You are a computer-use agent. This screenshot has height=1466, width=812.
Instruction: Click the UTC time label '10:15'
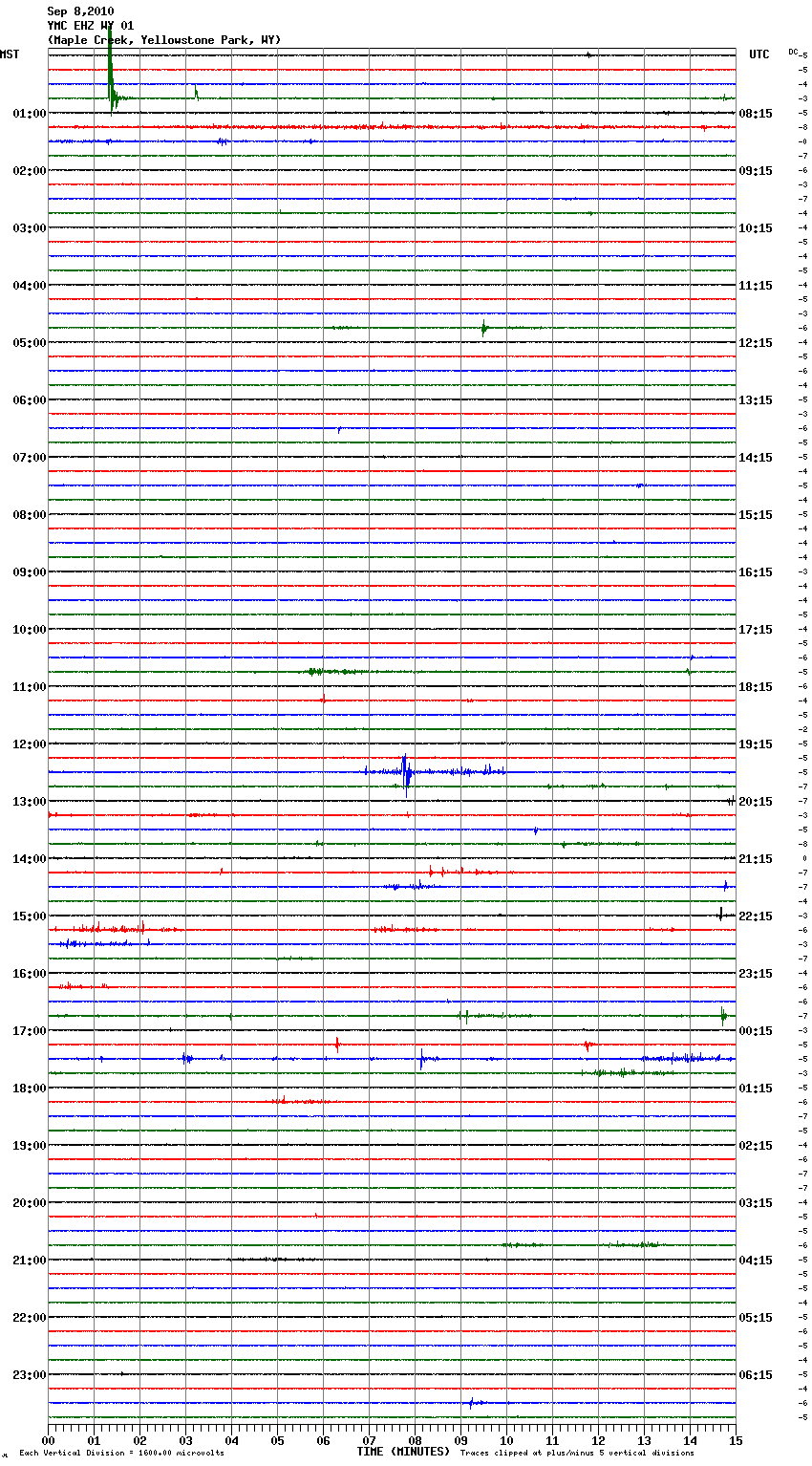pyautogui.click(x=756, y=228)
